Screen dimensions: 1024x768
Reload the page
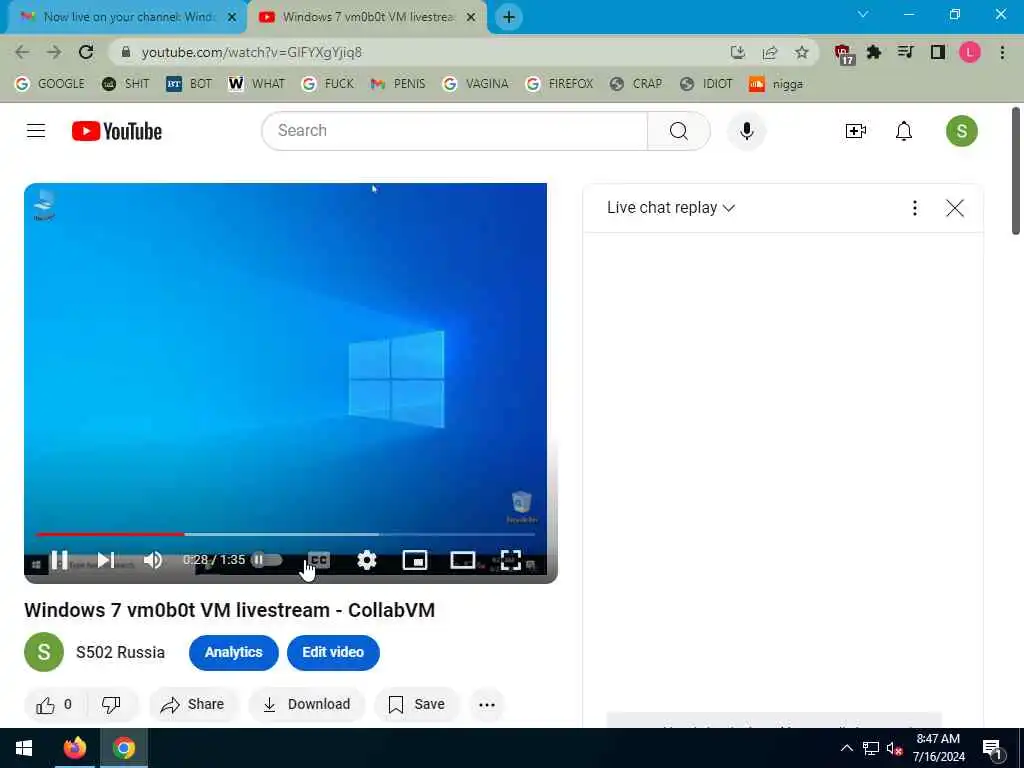pos(86,52)
